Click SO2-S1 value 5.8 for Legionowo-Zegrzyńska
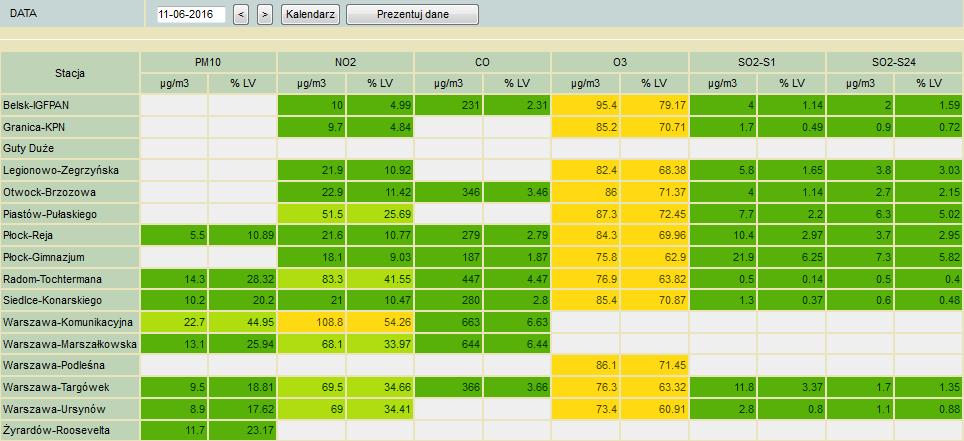This screenshot has width=964, height=441. (723, 170)
